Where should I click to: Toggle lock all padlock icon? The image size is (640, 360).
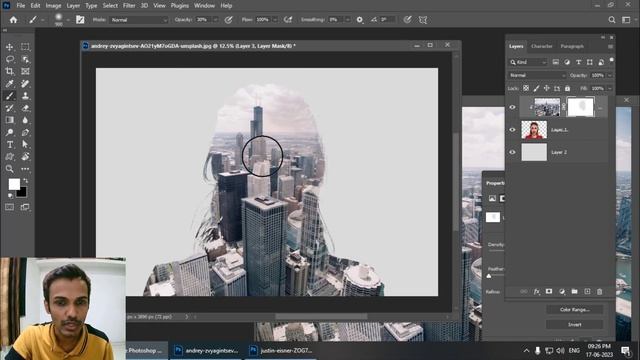pos(567,88)
